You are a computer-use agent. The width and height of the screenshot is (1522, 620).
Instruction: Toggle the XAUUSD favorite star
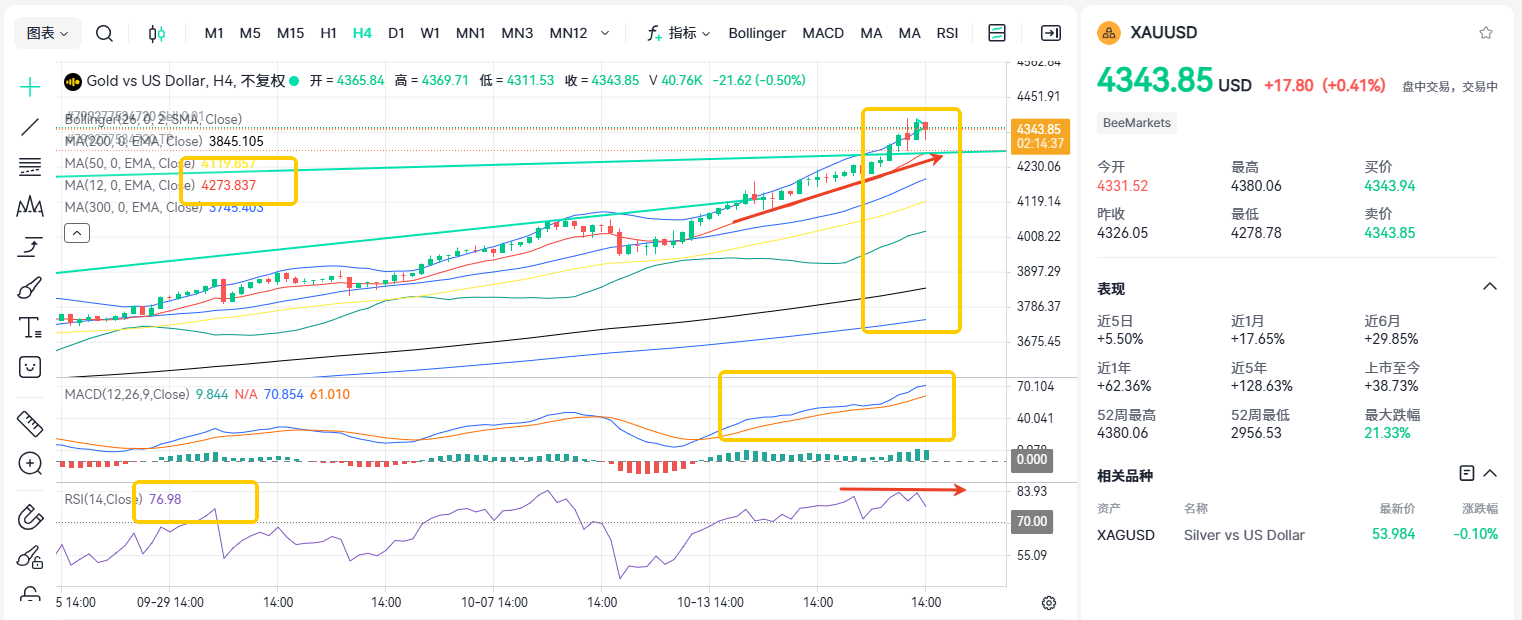coord(1486,33)
